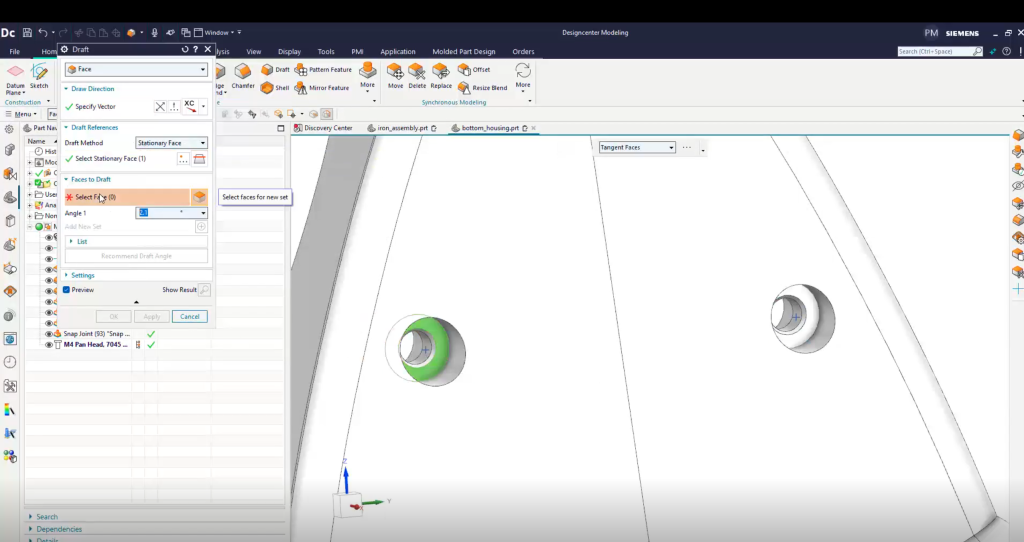Open the Draft Method dropdown
This screenshot has height=542, width=1024.
pyautogui.click(x=171, y=143)
